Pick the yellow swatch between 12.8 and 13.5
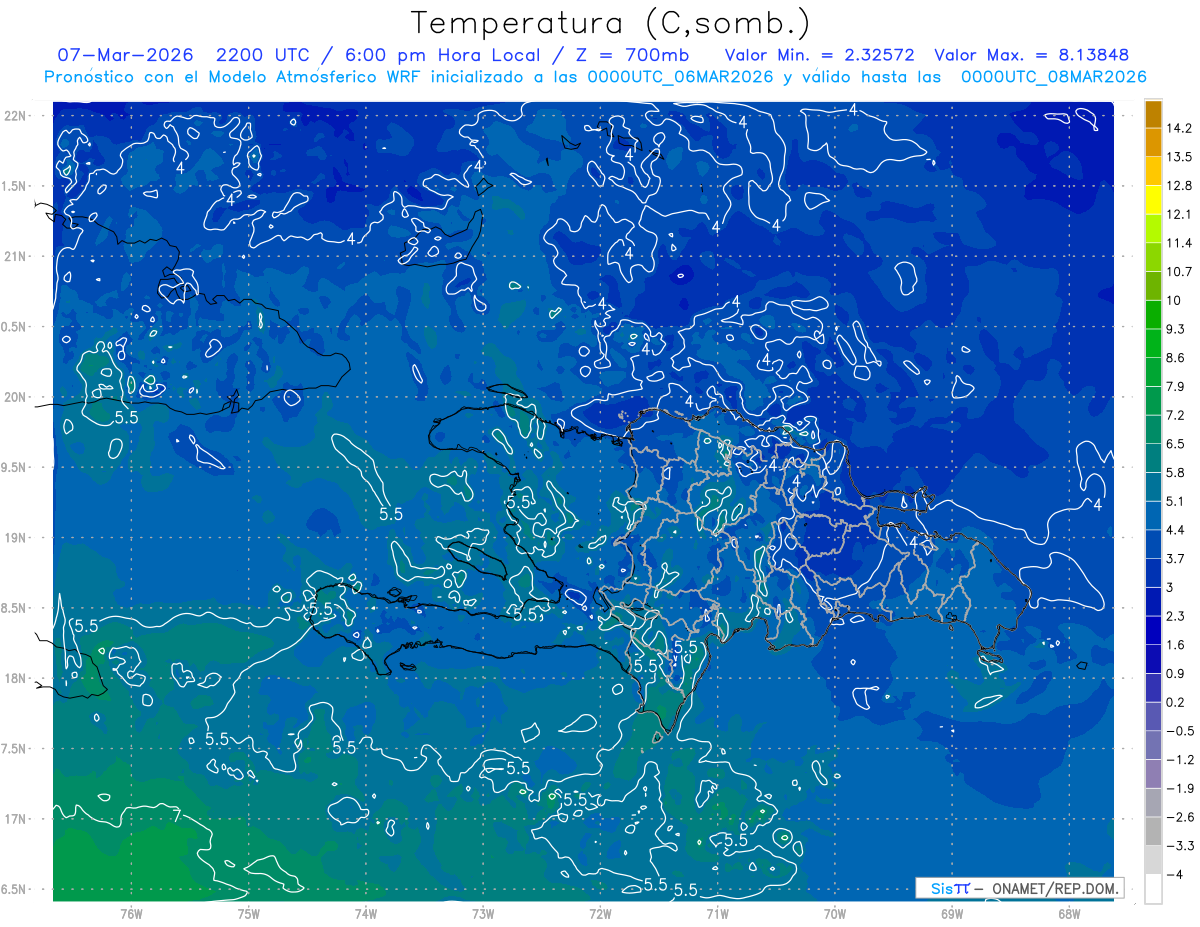The height and width of the screenshot is (927, 1200). click(1153, 171)
